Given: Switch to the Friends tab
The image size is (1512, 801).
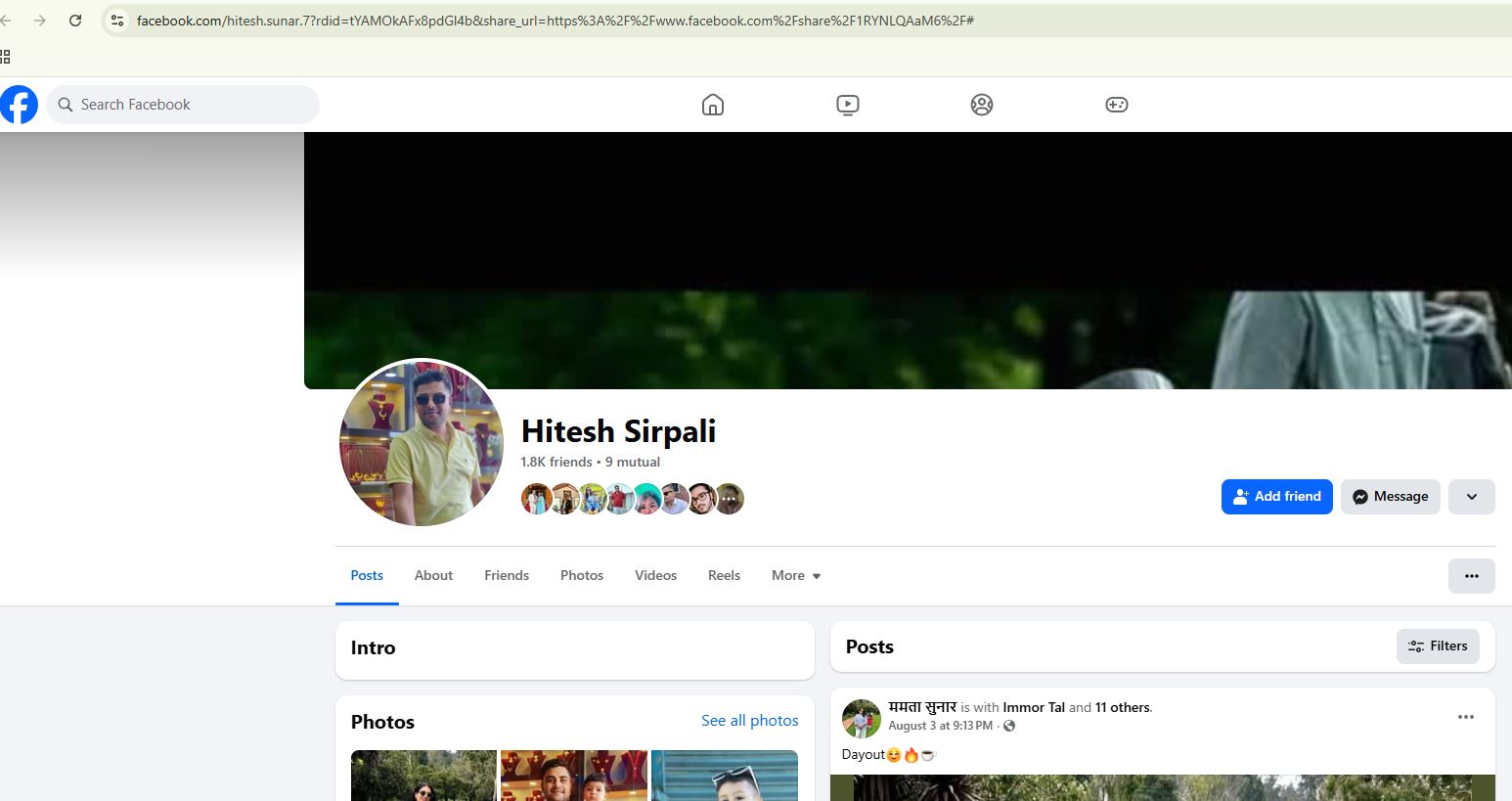Looking at the screenshot, I should pos(507,575).
